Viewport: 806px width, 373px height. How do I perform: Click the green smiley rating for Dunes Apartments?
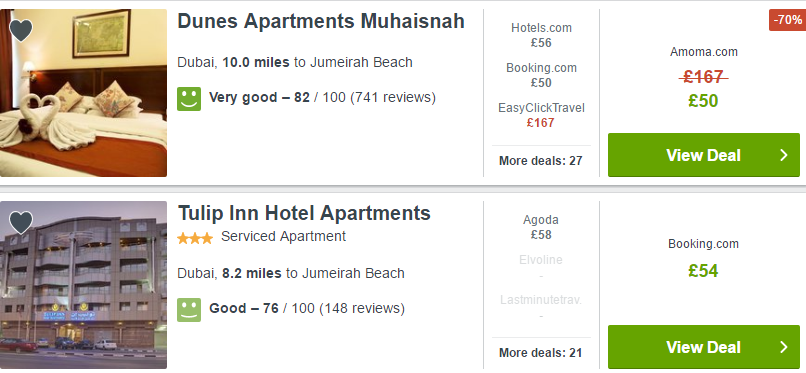(x=189, y=99)
